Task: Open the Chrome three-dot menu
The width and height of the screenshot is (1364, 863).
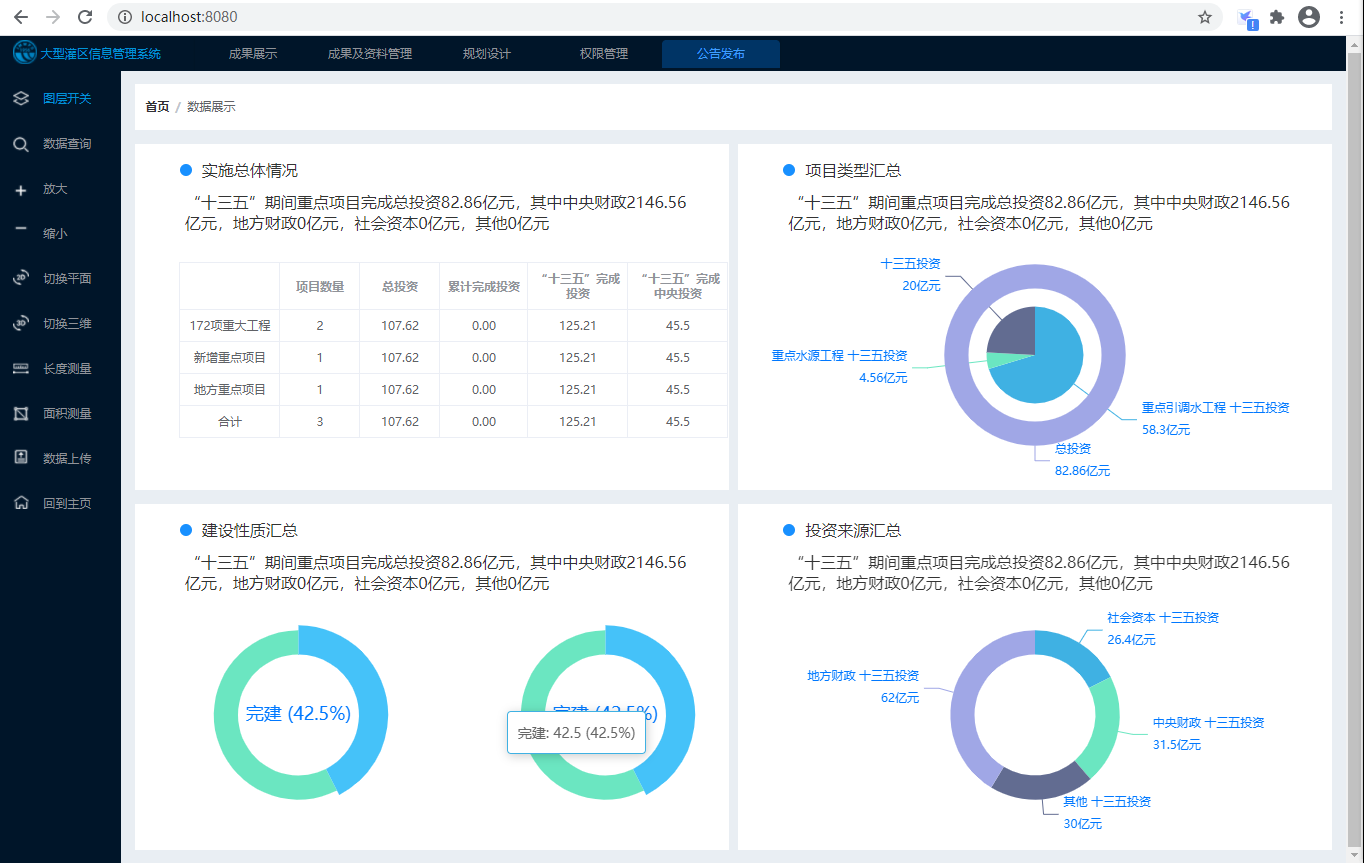Action: click(1342, 17)
